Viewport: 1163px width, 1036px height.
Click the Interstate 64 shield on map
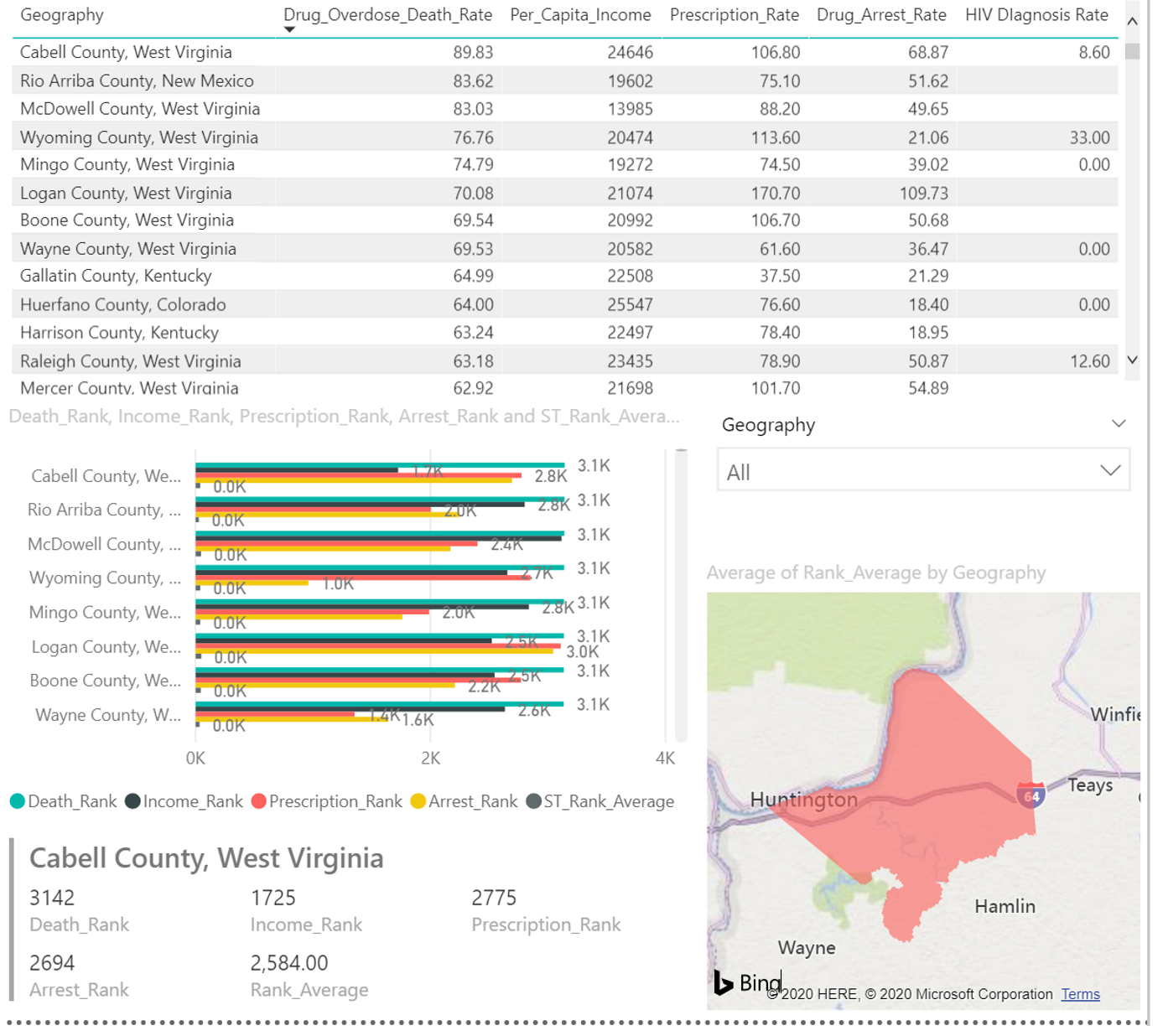pos(1031,795)
